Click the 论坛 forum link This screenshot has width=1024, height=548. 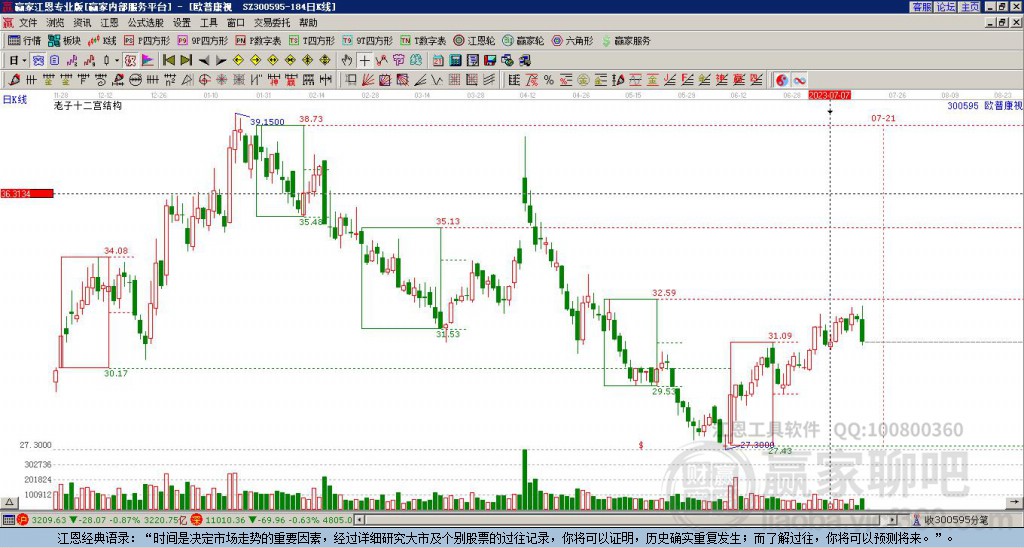[946, 7]
